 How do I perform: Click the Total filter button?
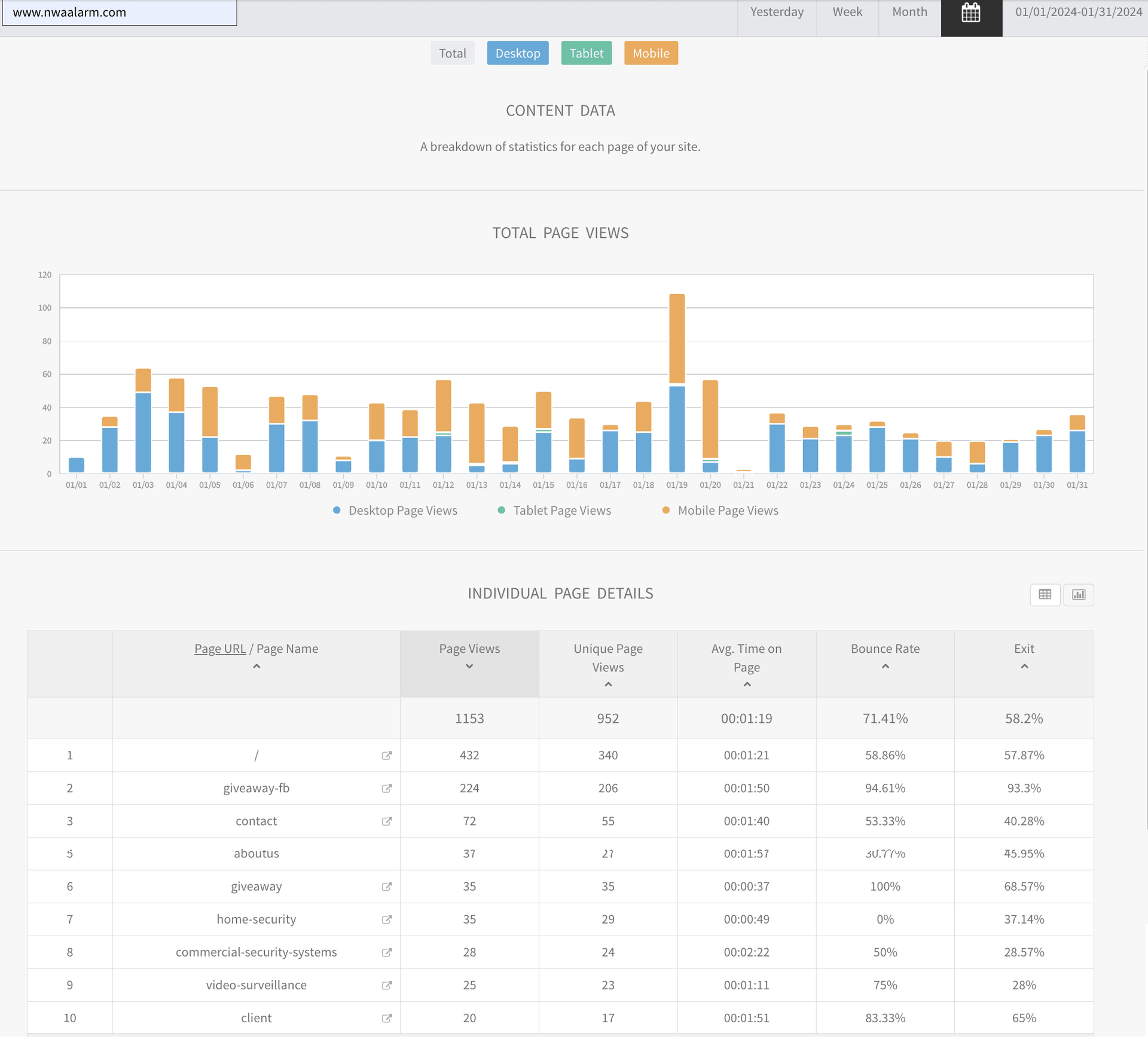(x=452, y=53)
